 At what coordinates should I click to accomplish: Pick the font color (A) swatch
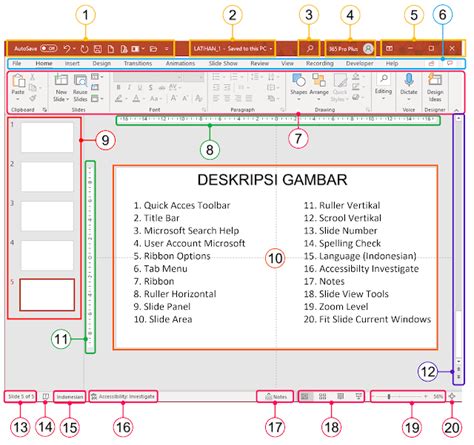pos(136,98)
